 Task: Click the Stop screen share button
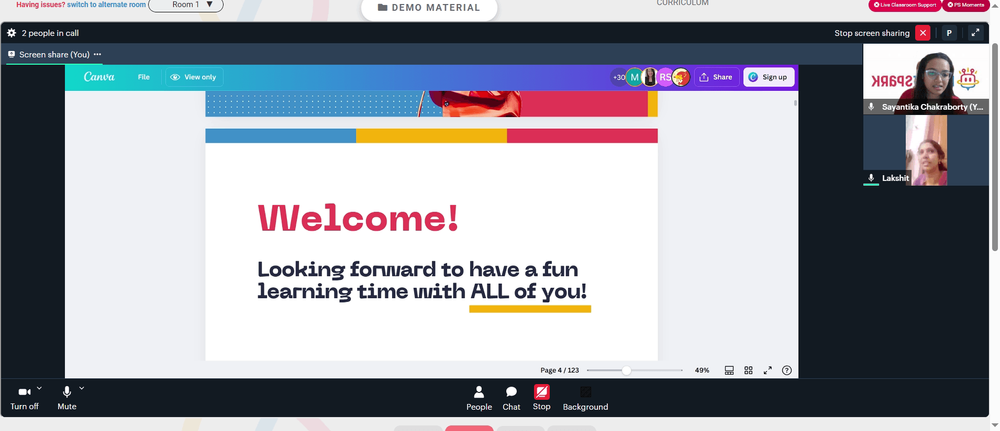tap(541, 398)
